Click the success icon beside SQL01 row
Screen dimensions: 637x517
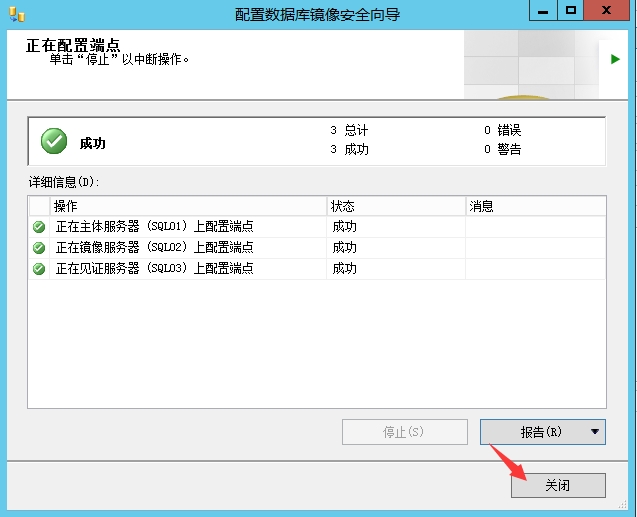[39, 227]
